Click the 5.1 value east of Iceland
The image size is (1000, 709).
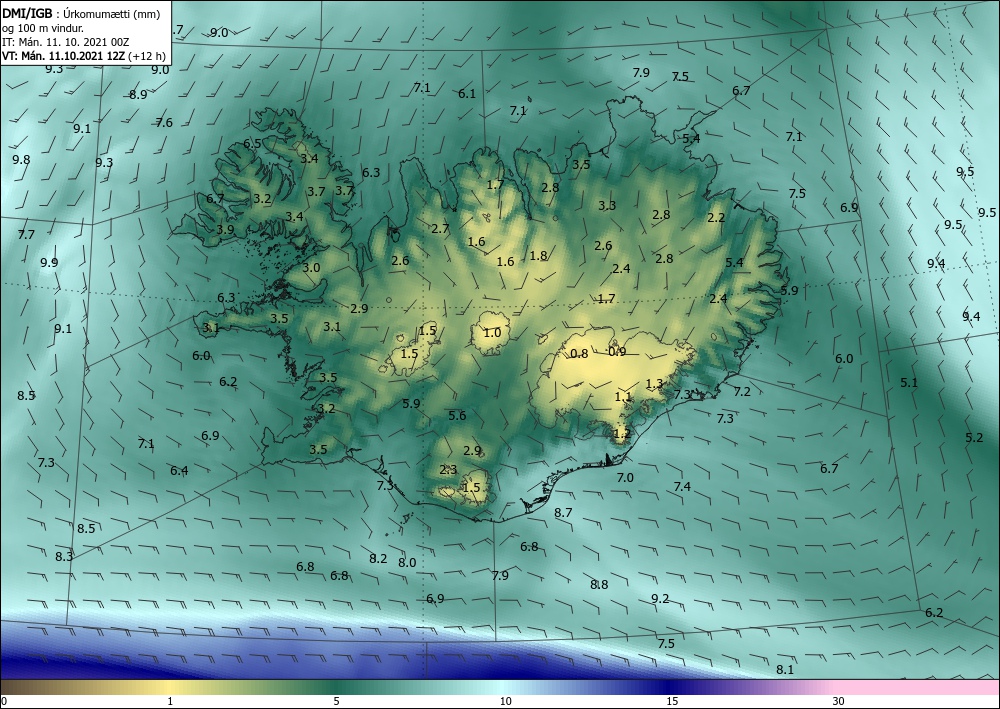click(x=909, y=383)
